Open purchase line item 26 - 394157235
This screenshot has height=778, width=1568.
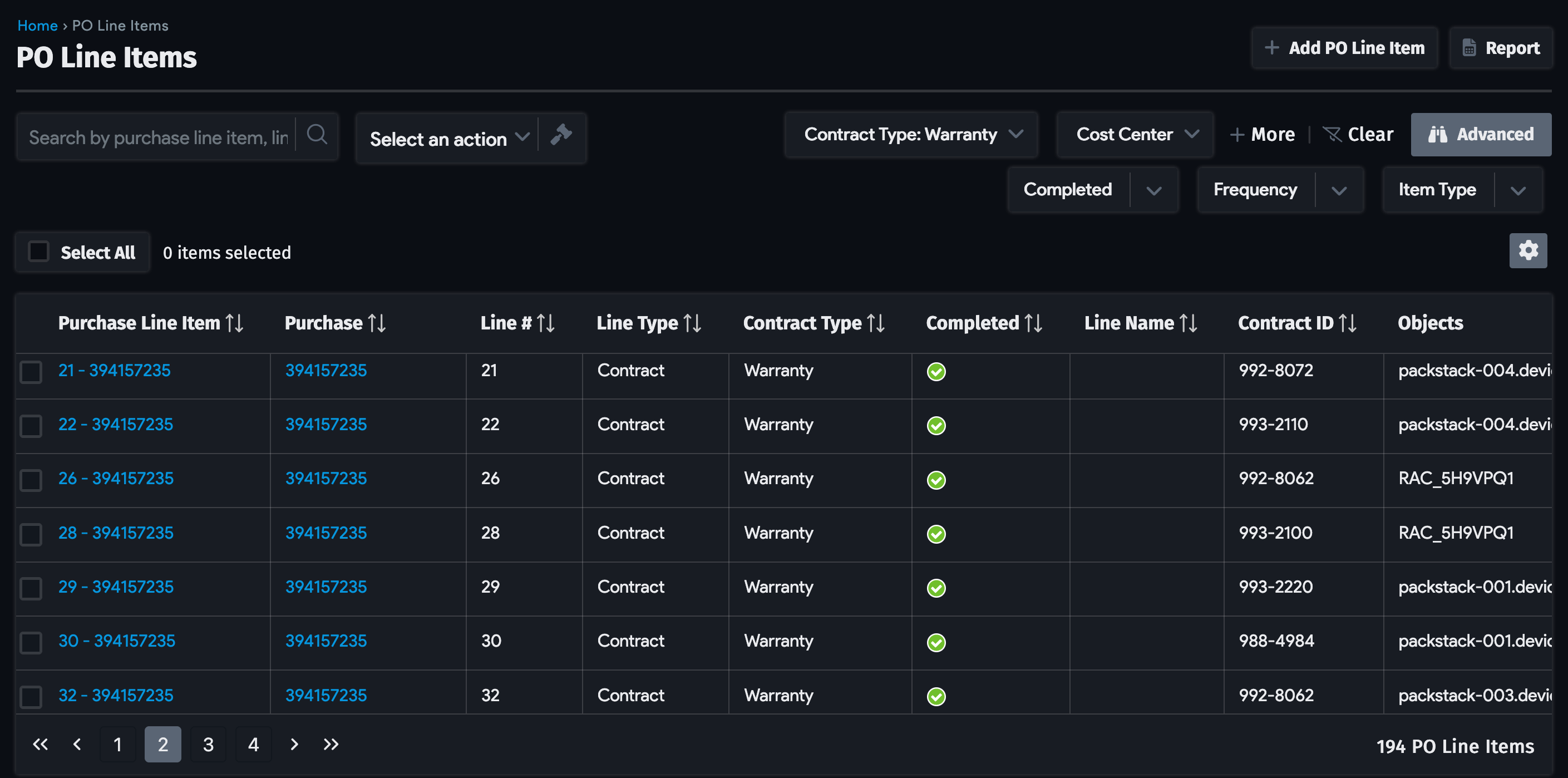pos(116,479)
